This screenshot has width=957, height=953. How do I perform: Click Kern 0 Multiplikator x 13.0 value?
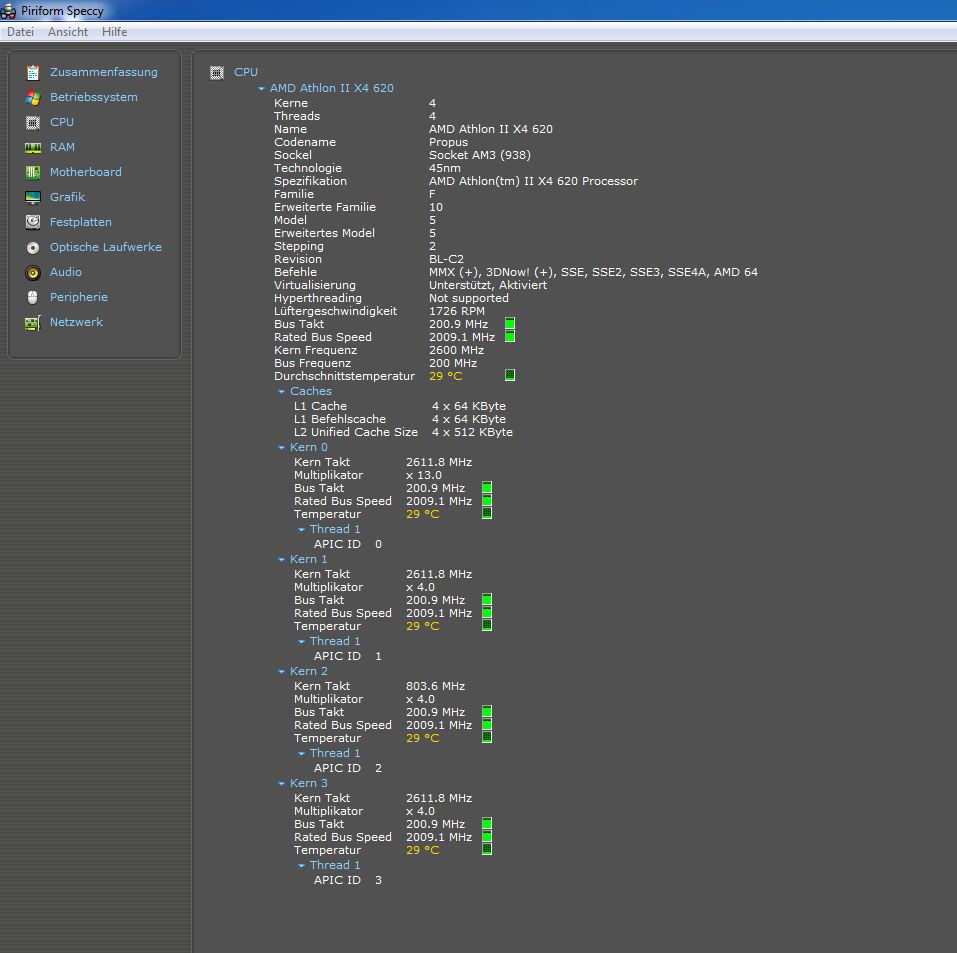pyautogui.click(x=424, y=476)
